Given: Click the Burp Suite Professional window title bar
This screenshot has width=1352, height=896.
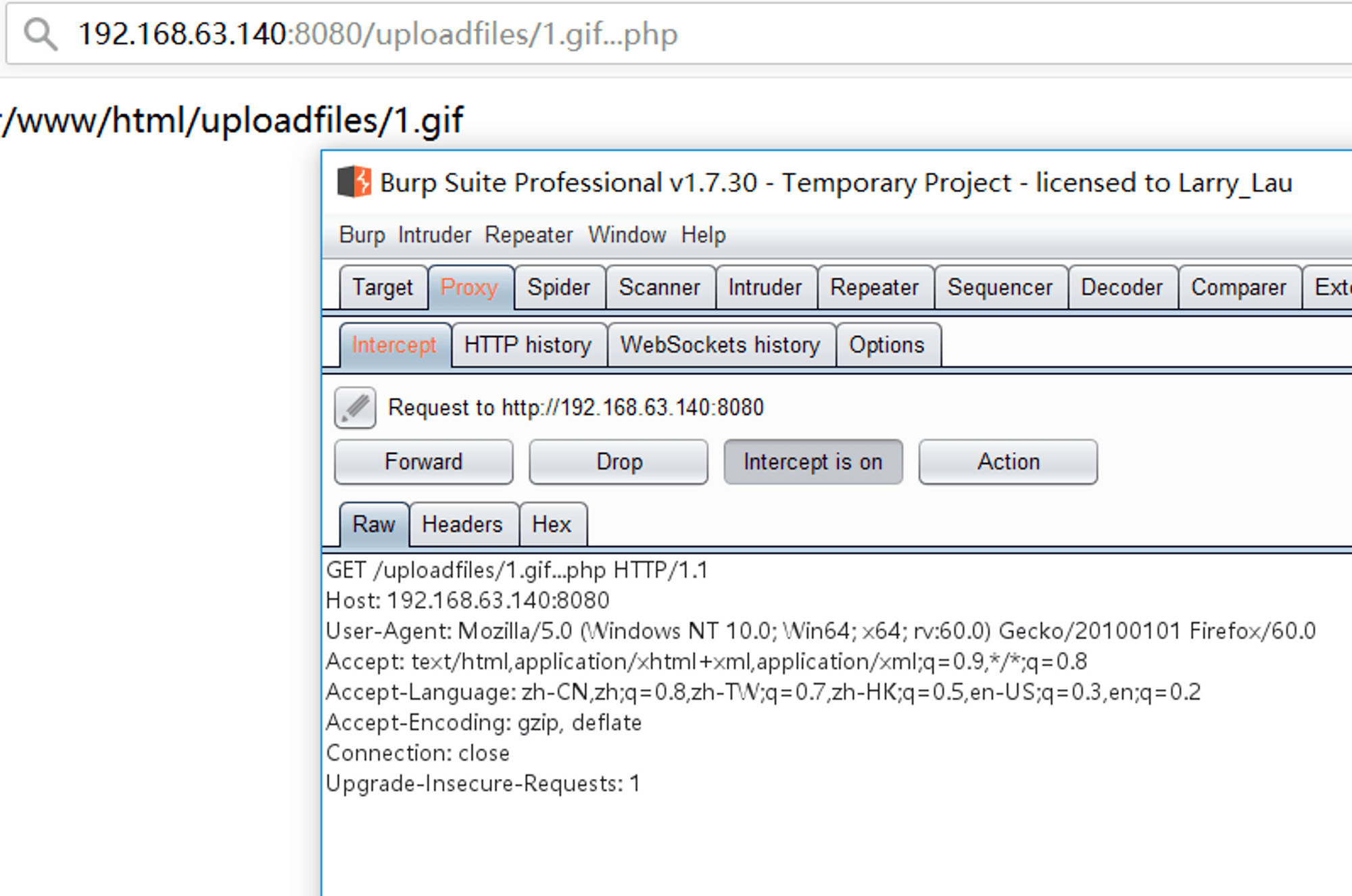Looking at the screenshot, I should click(836, 182).
